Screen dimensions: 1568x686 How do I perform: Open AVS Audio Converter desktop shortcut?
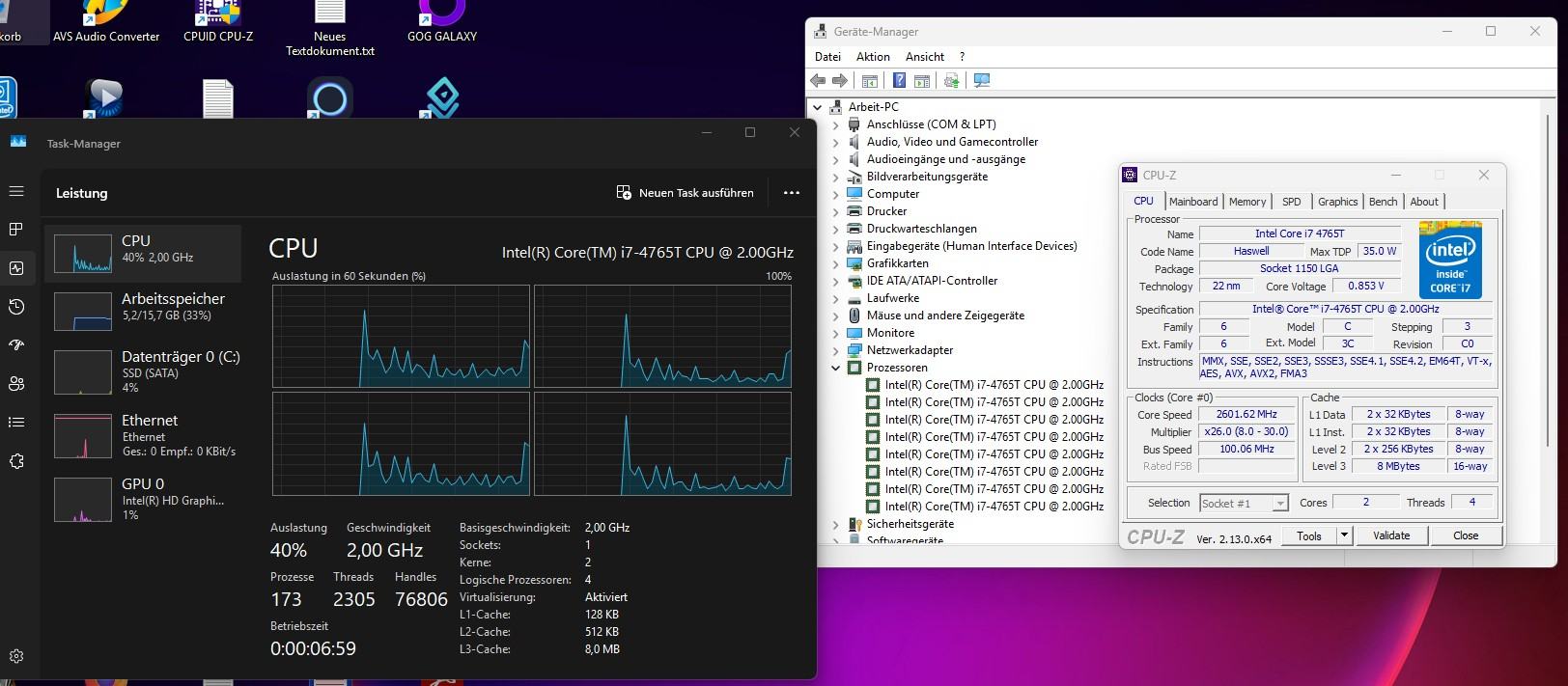(106, 22)
